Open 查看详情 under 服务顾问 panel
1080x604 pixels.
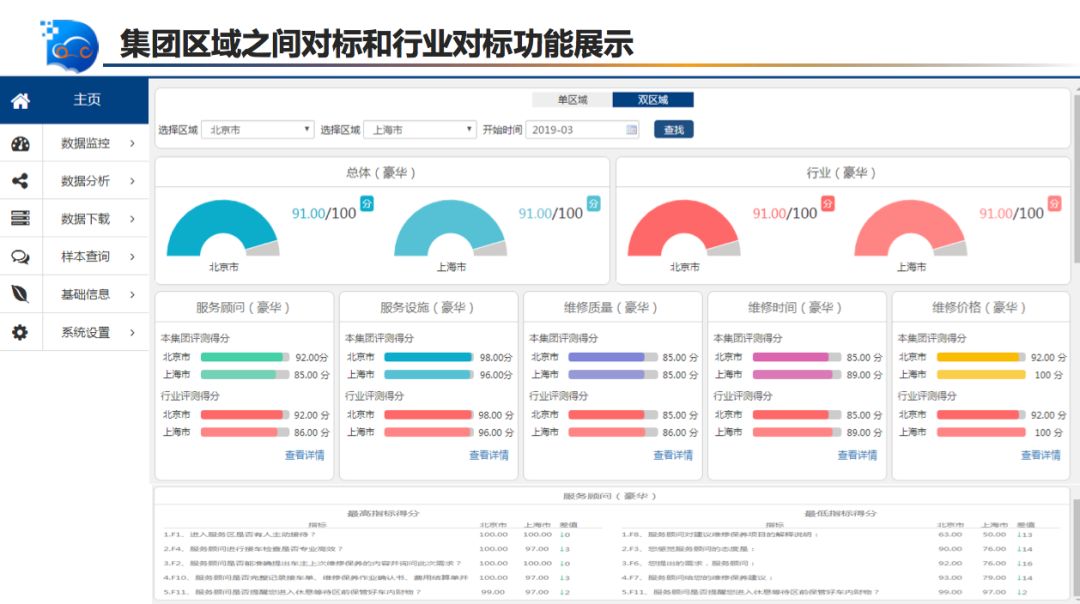[304, 455]
